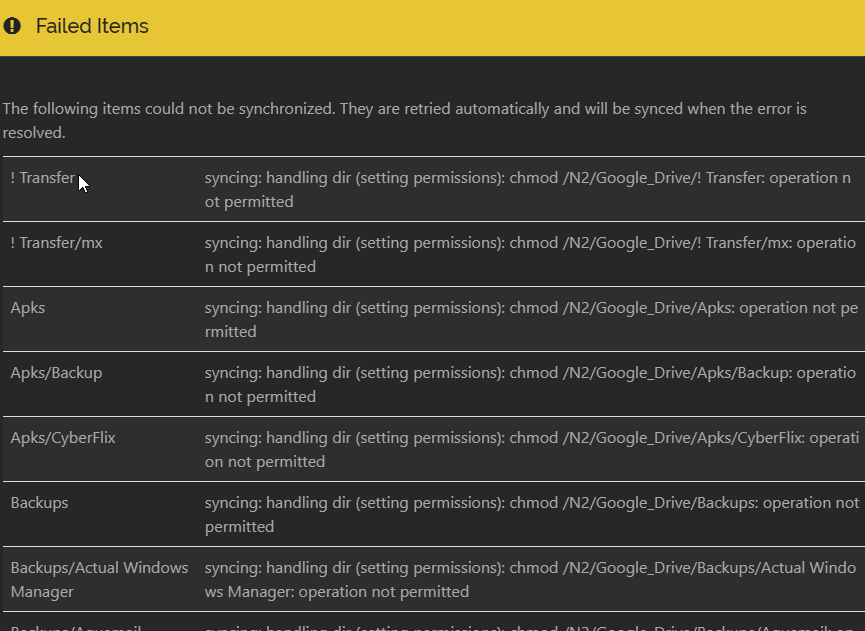Click error message for '! Transfer' row
Viewport: 865px width, 631px height.
point(528,190)
